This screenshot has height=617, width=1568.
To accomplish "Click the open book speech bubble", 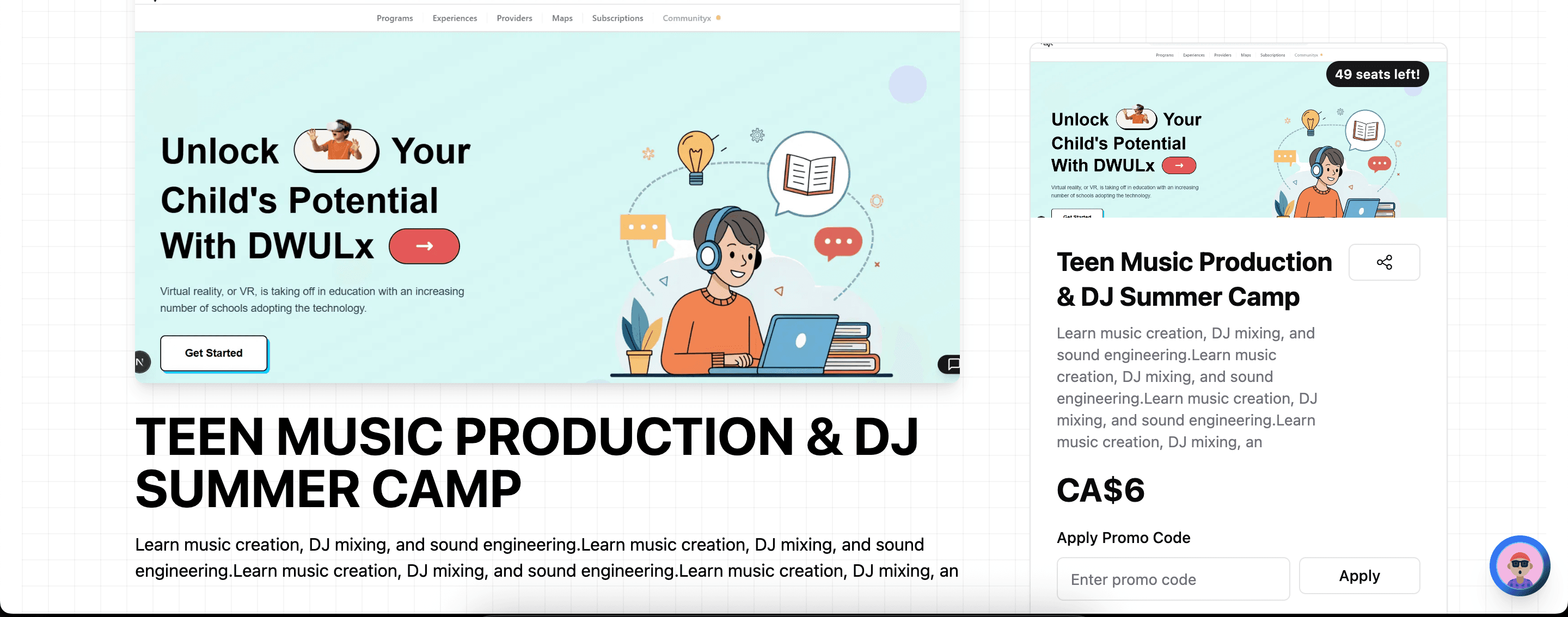I will (808, 174).
